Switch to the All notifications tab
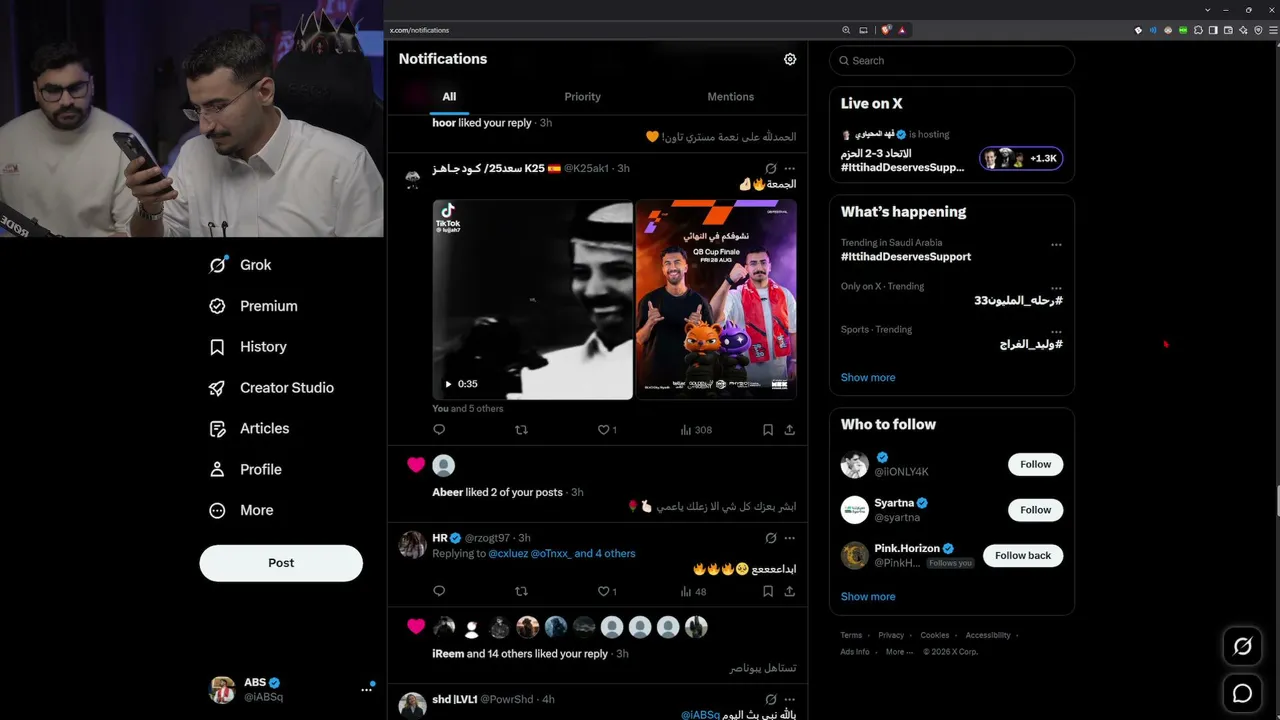Screen dimensions: 1280x720 click(x=449, y=97)
